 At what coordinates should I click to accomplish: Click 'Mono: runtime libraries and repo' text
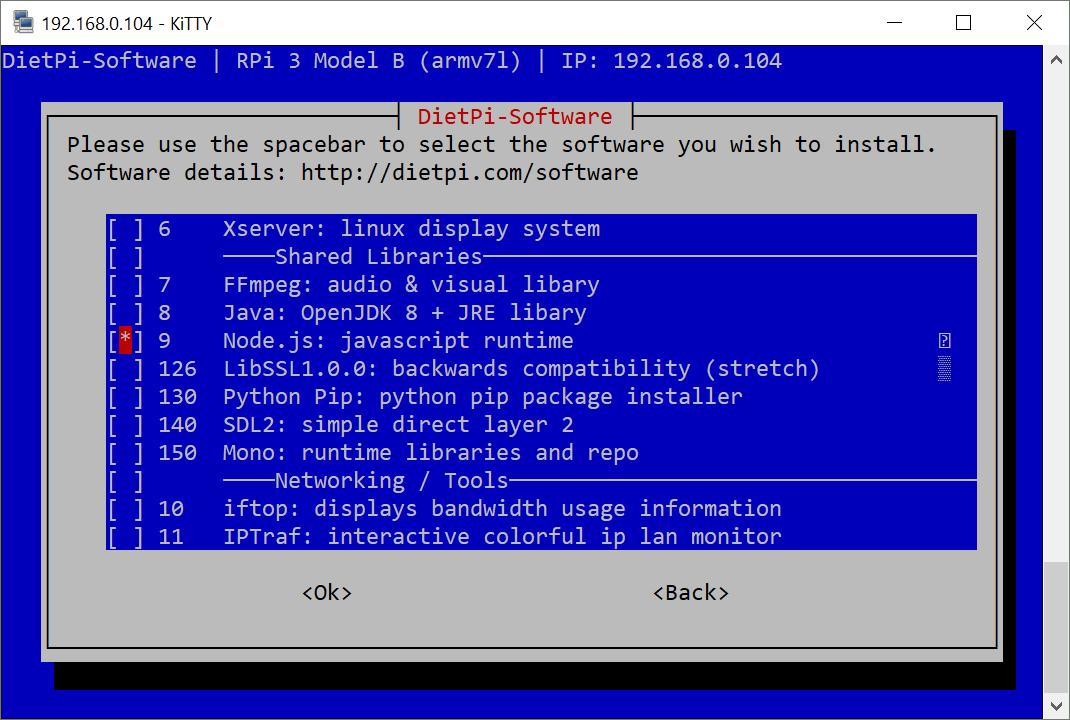[x=431, y=452]
